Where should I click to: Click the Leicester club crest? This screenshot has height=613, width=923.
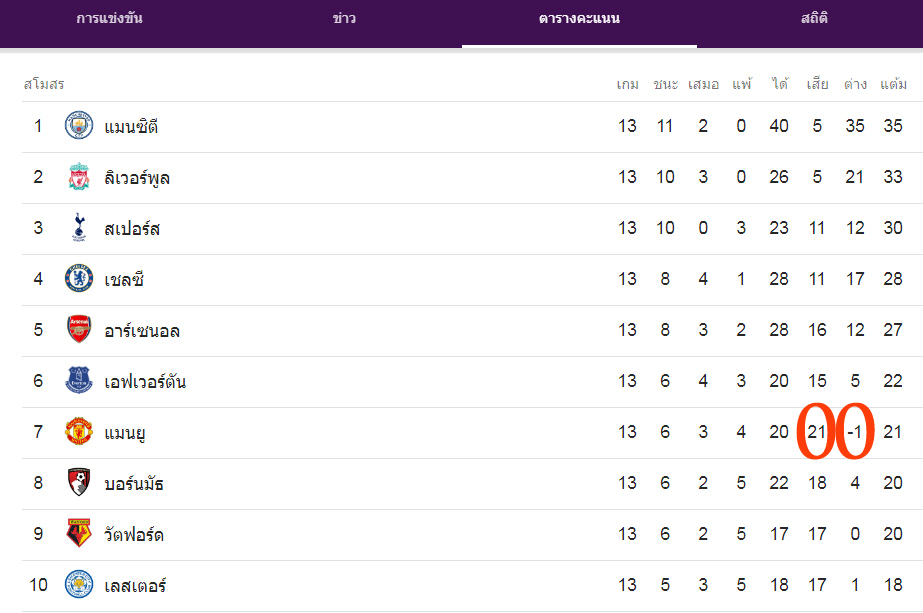pos(79,584)
